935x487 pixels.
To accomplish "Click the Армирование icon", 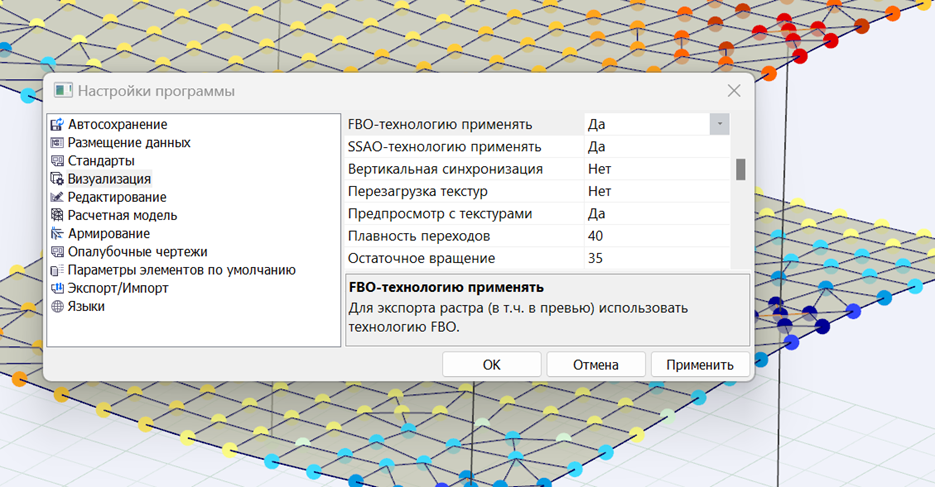I will tap(57, 234).
